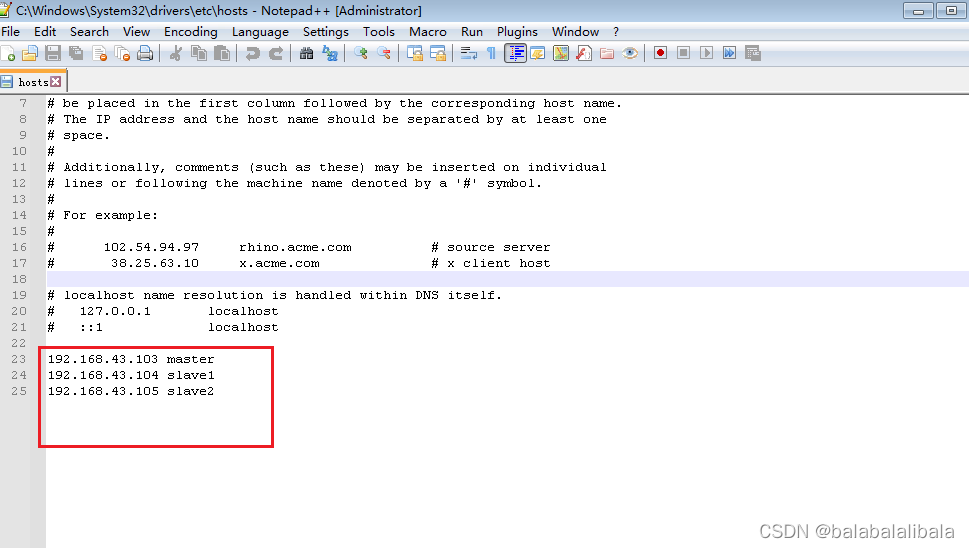
Task: Toggle show all characters pilcrow icon
Action: [491, 54]
